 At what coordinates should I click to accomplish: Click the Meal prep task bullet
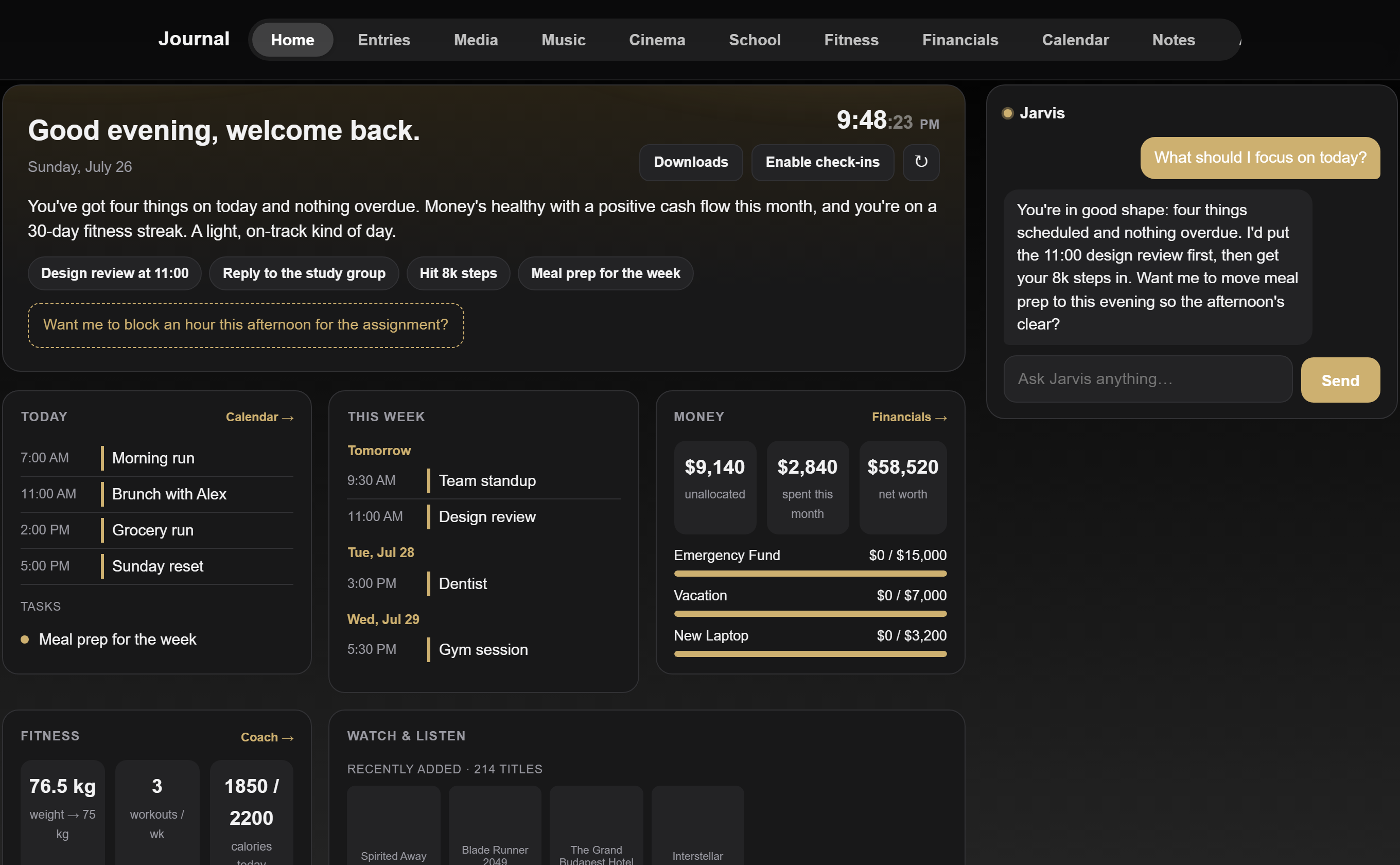pyautogui.click(x=25, y=639)
